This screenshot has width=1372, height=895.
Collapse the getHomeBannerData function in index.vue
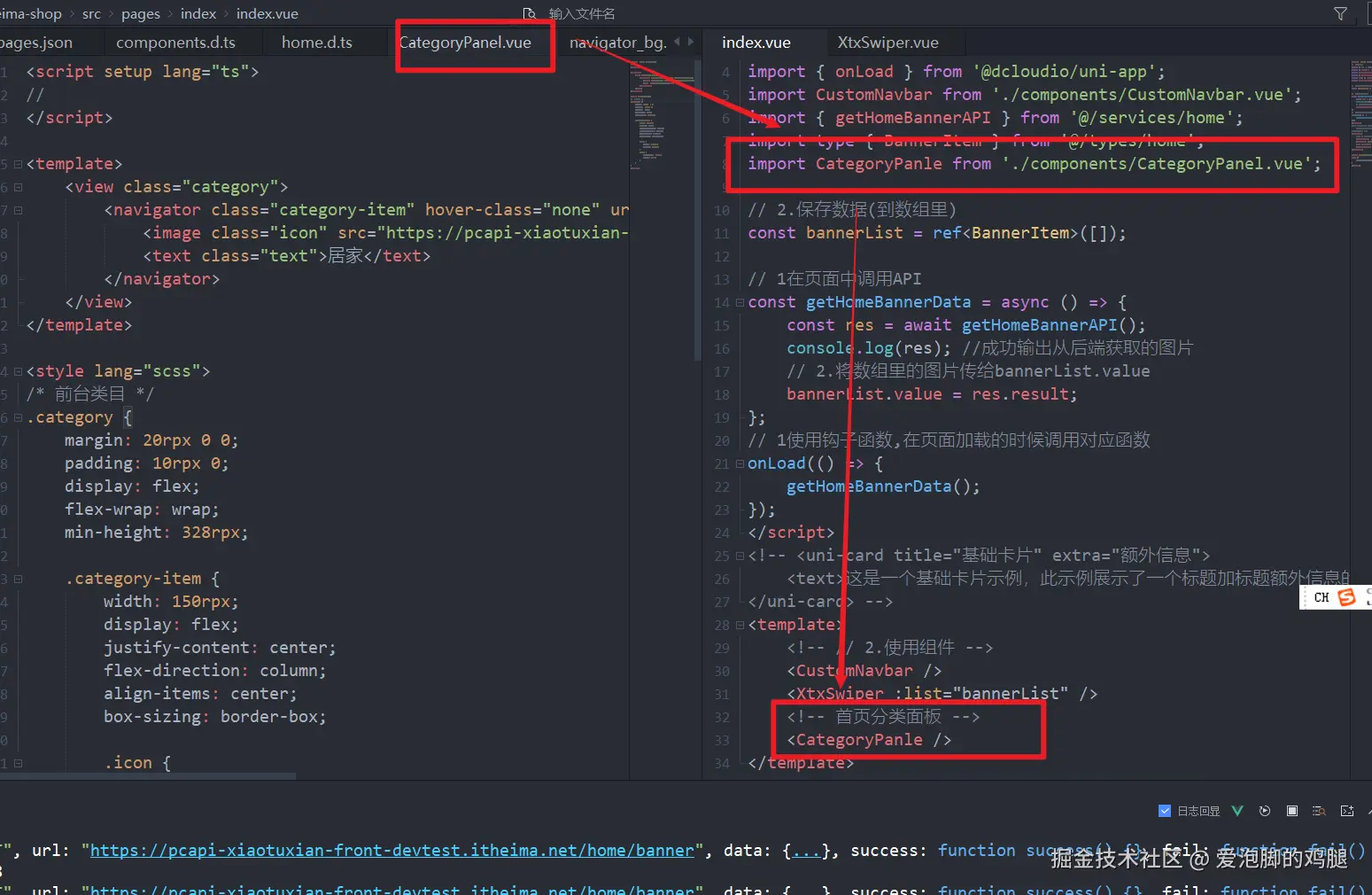(740, 302)
